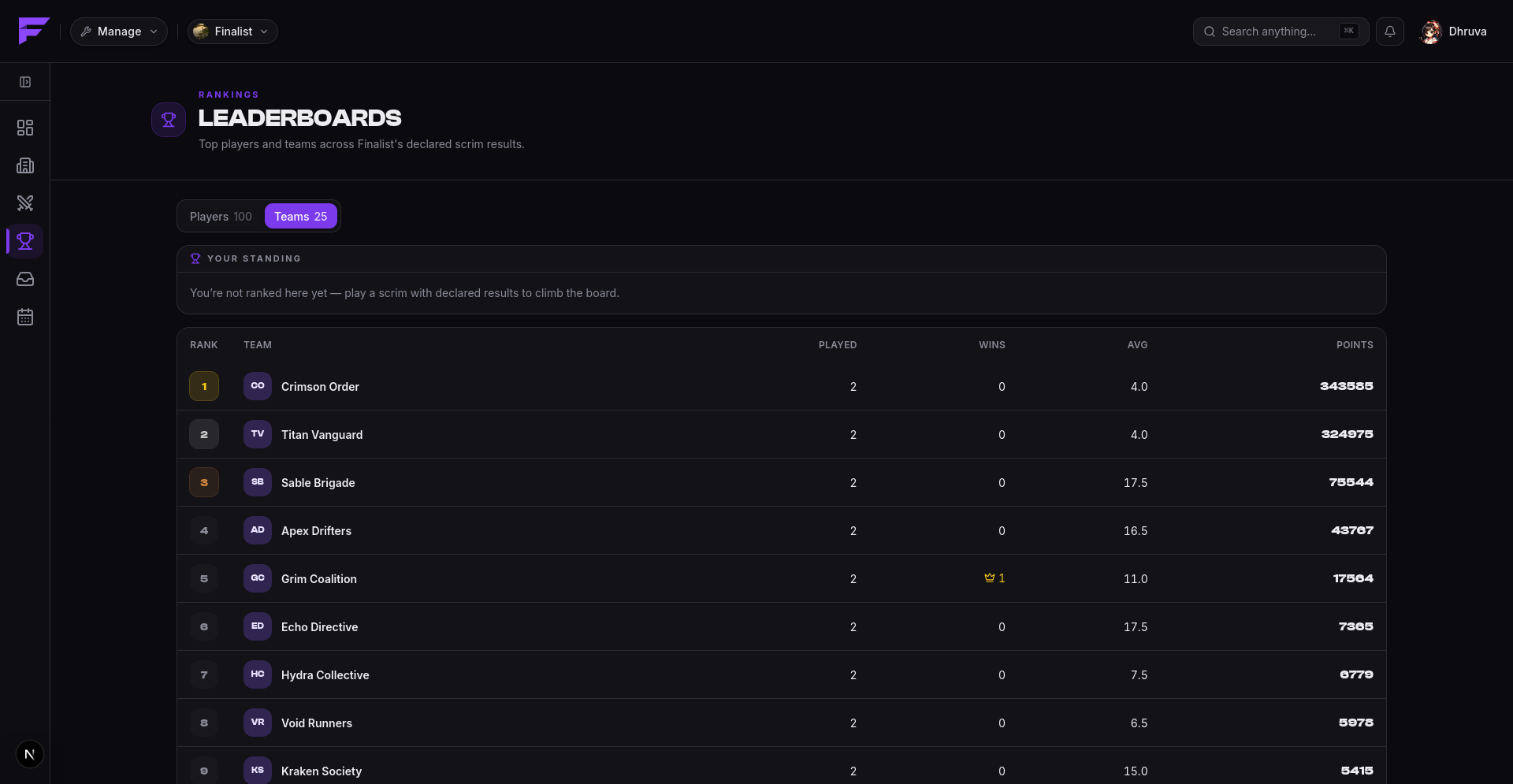Click the 11.0 average for Grim Coalition
1513x784 pixels.
coord(1136,579)
